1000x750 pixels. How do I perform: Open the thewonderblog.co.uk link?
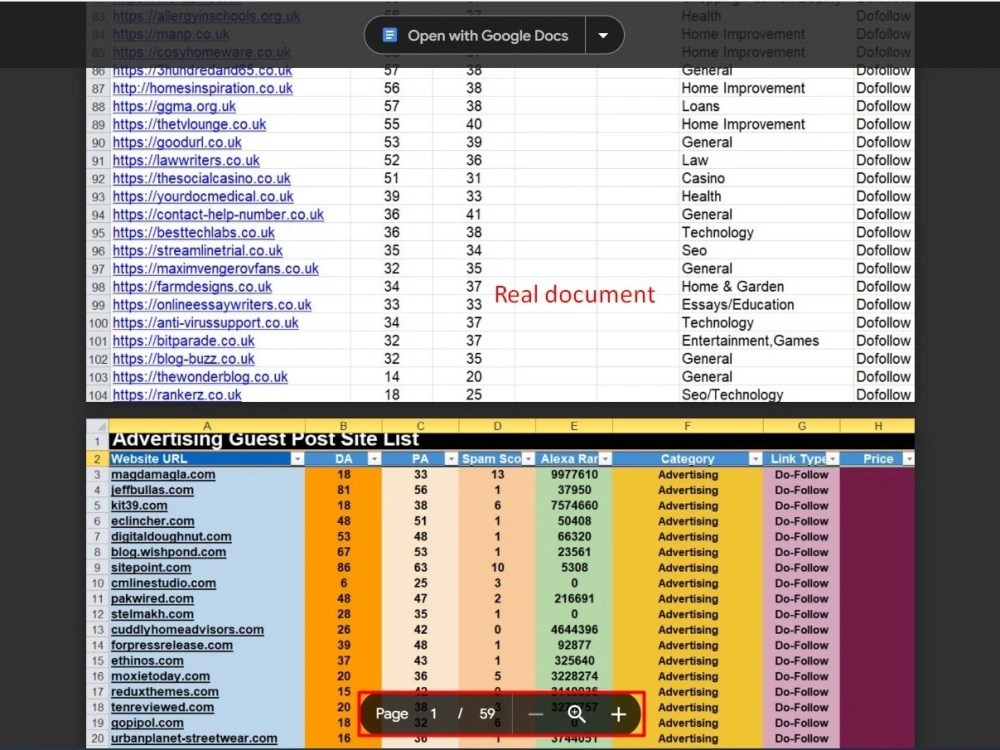pos(200,377)
